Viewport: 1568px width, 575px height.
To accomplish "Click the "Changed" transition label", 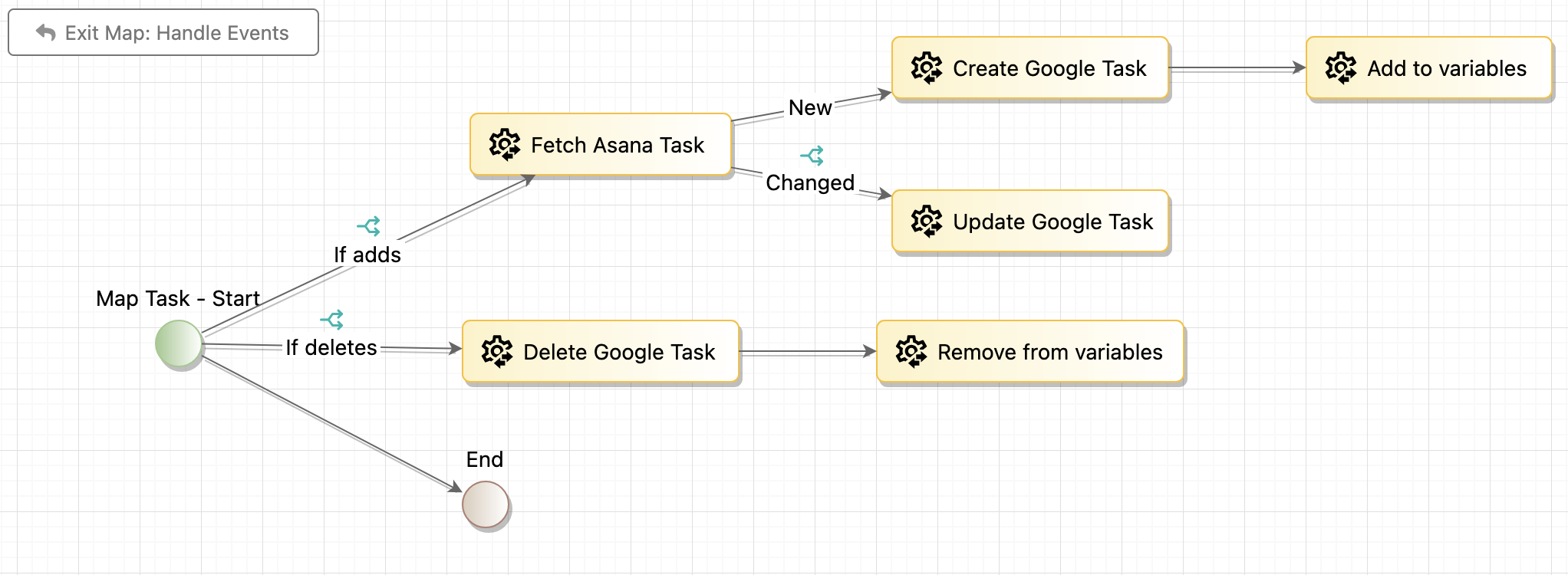I will (x=810, y=183).
